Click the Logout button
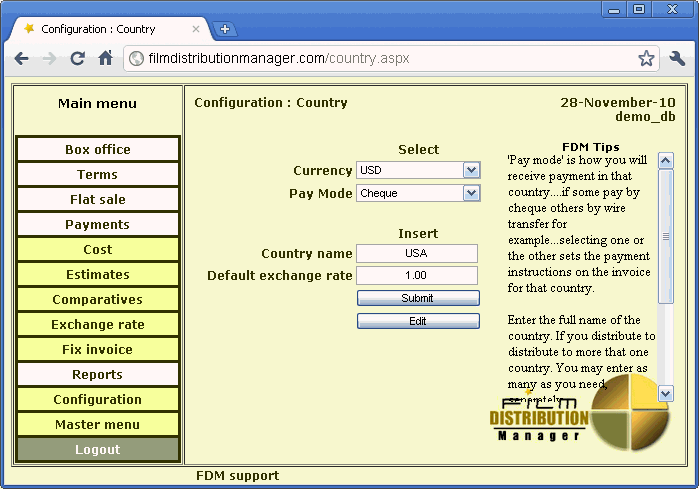699x489 pixels. pos(98,450)
